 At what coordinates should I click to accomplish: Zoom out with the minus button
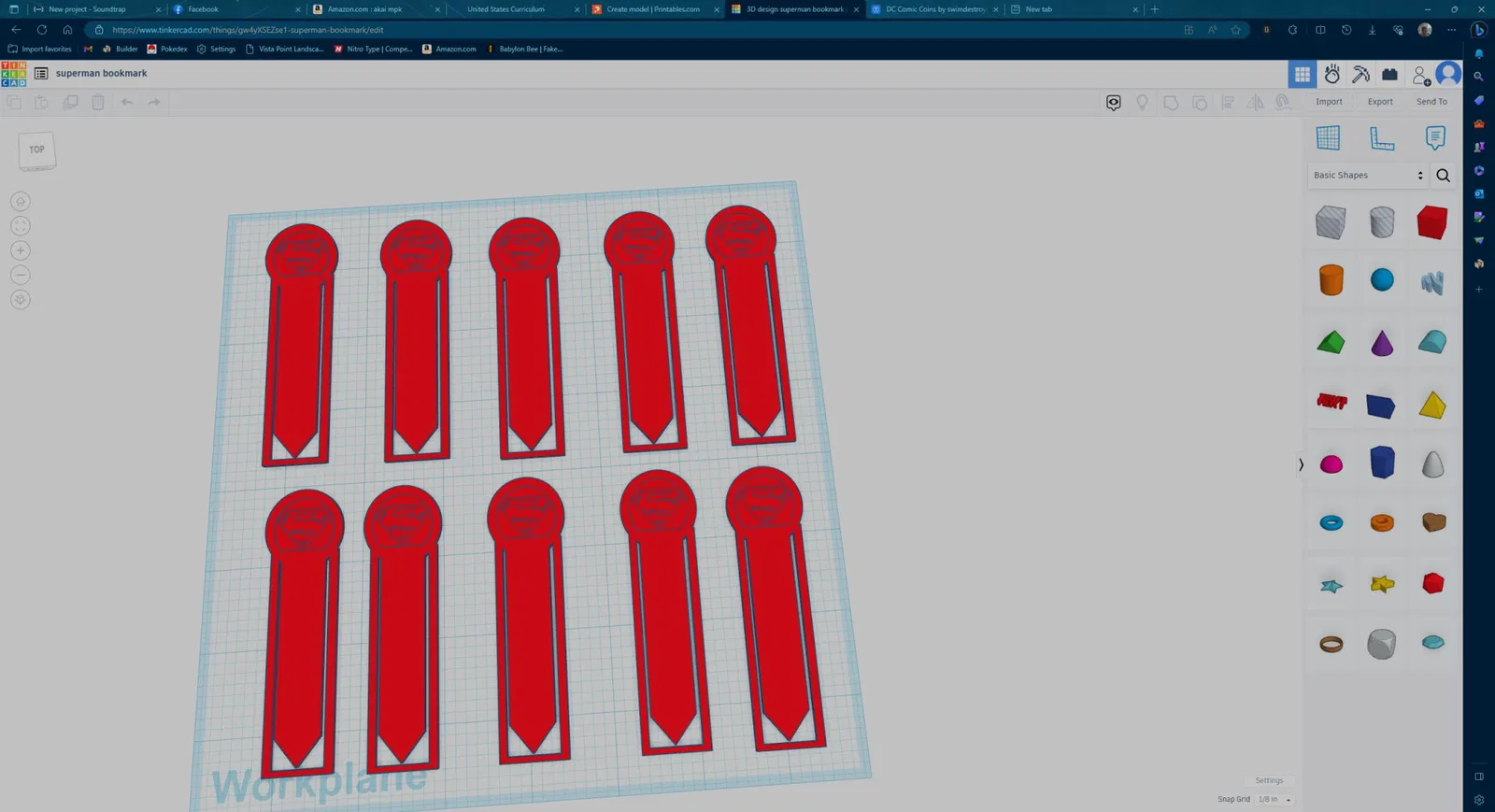pos(20,275)
